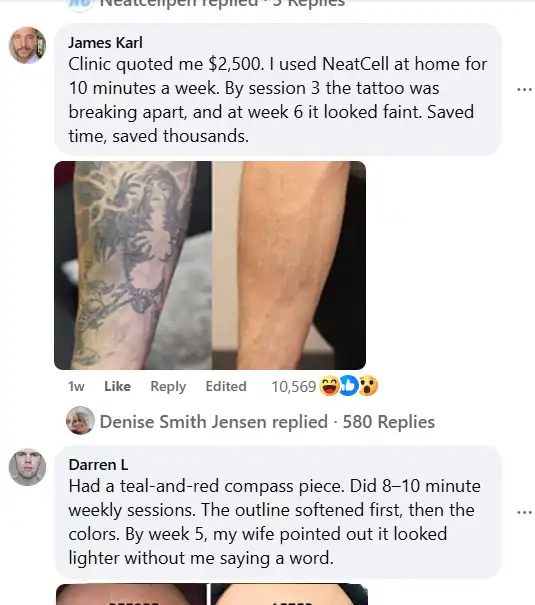View the haha reaction emoji on comment
535x605 pixels.
coord(329,386)
